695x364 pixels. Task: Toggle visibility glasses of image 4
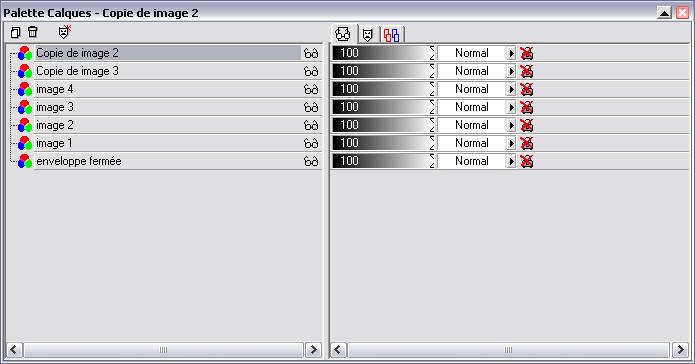pos(311,90)
